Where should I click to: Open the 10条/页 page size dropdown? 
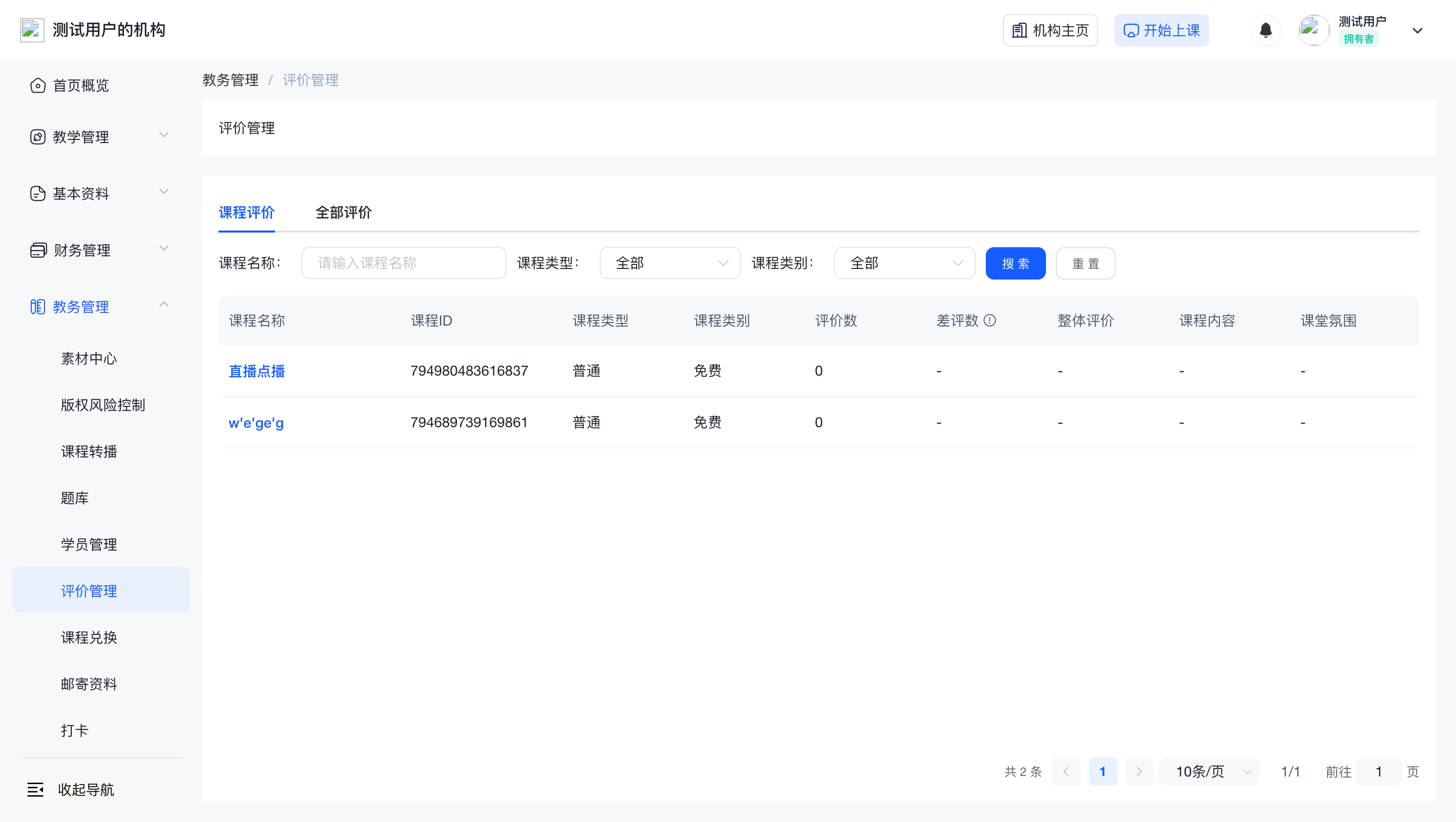coord(1209,771)
